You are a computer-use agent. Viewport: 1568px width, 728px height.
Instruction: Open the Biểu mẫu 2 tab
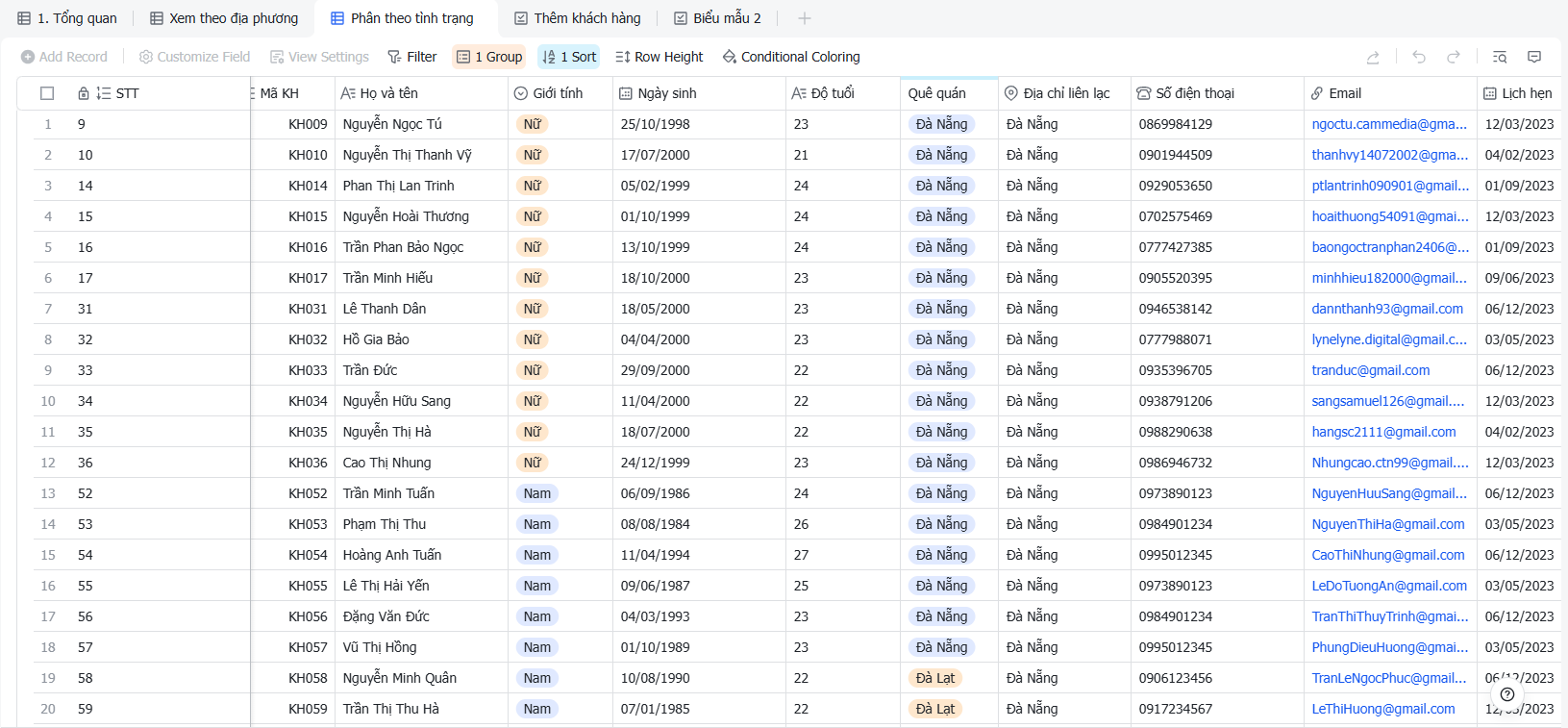tap(718, 18)
